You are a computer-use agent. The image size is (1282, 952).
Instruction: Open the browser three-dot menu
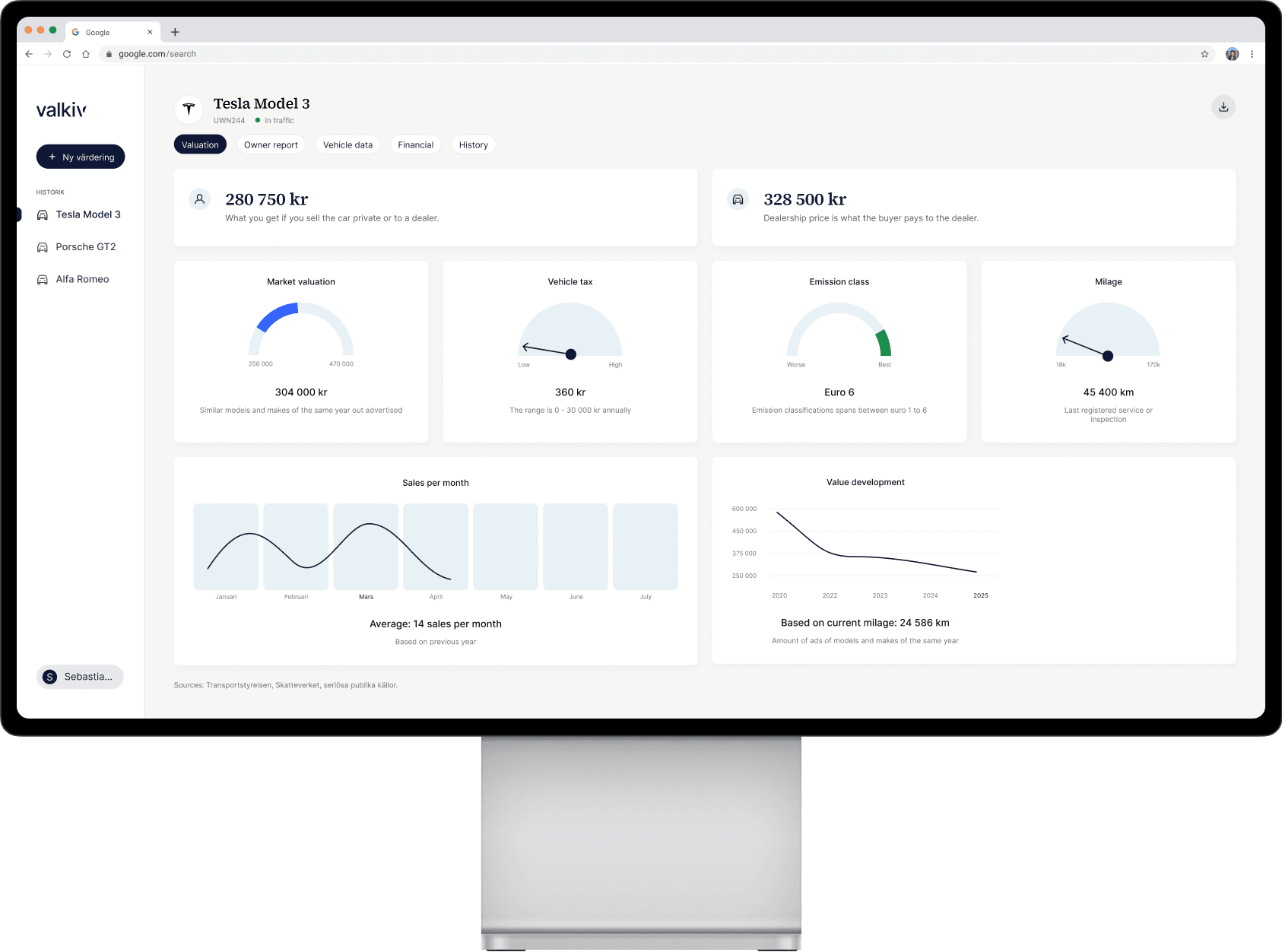click(x=1252, y=54)
